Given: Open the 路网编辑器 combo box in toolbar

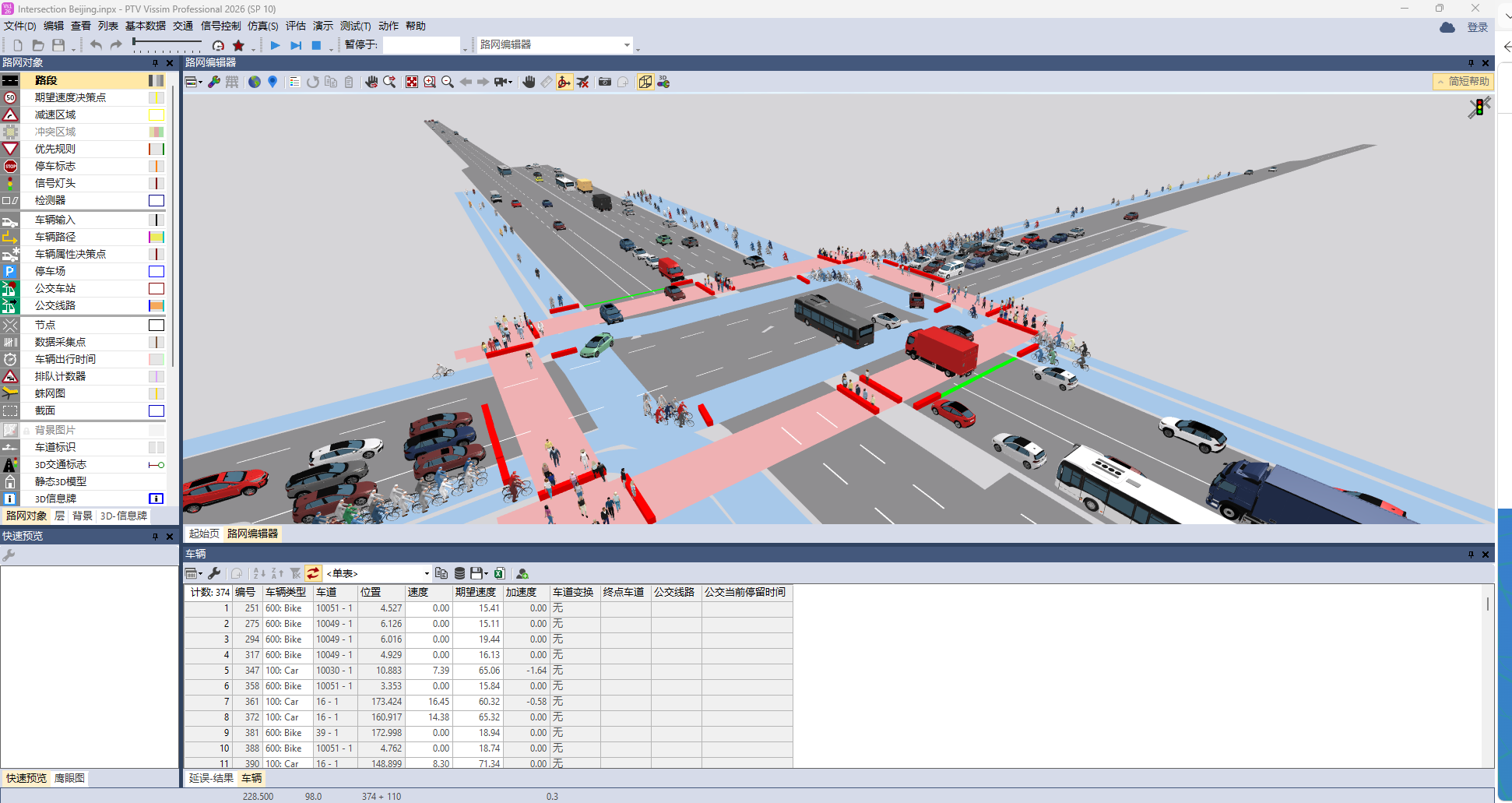Looking at the screenshot, I should pyautogui.click(x=554, y=45).
